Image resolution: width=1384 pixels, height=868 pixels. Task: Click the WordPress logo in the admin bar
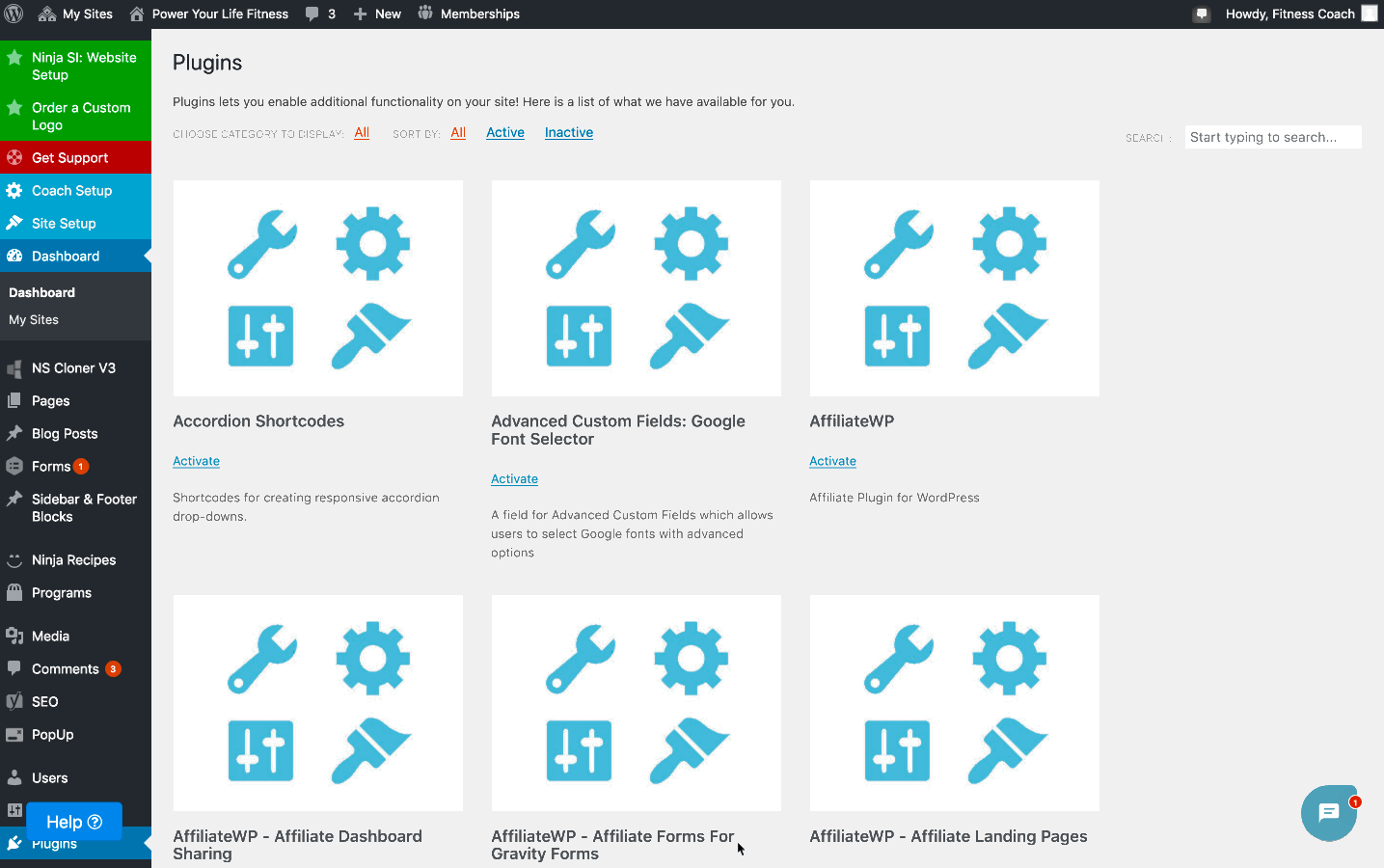click(x=14, y=14)
